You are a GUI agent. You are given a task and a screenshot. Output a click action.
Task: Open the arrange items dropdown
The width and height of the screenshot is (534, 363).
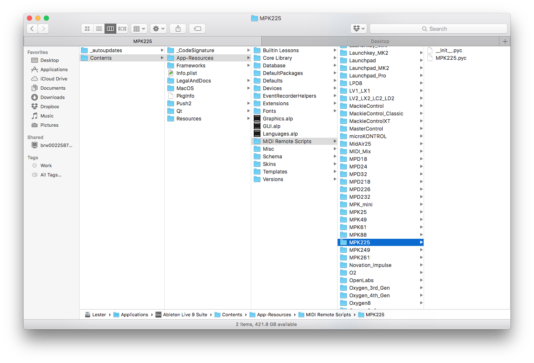[x=139, y=29]
